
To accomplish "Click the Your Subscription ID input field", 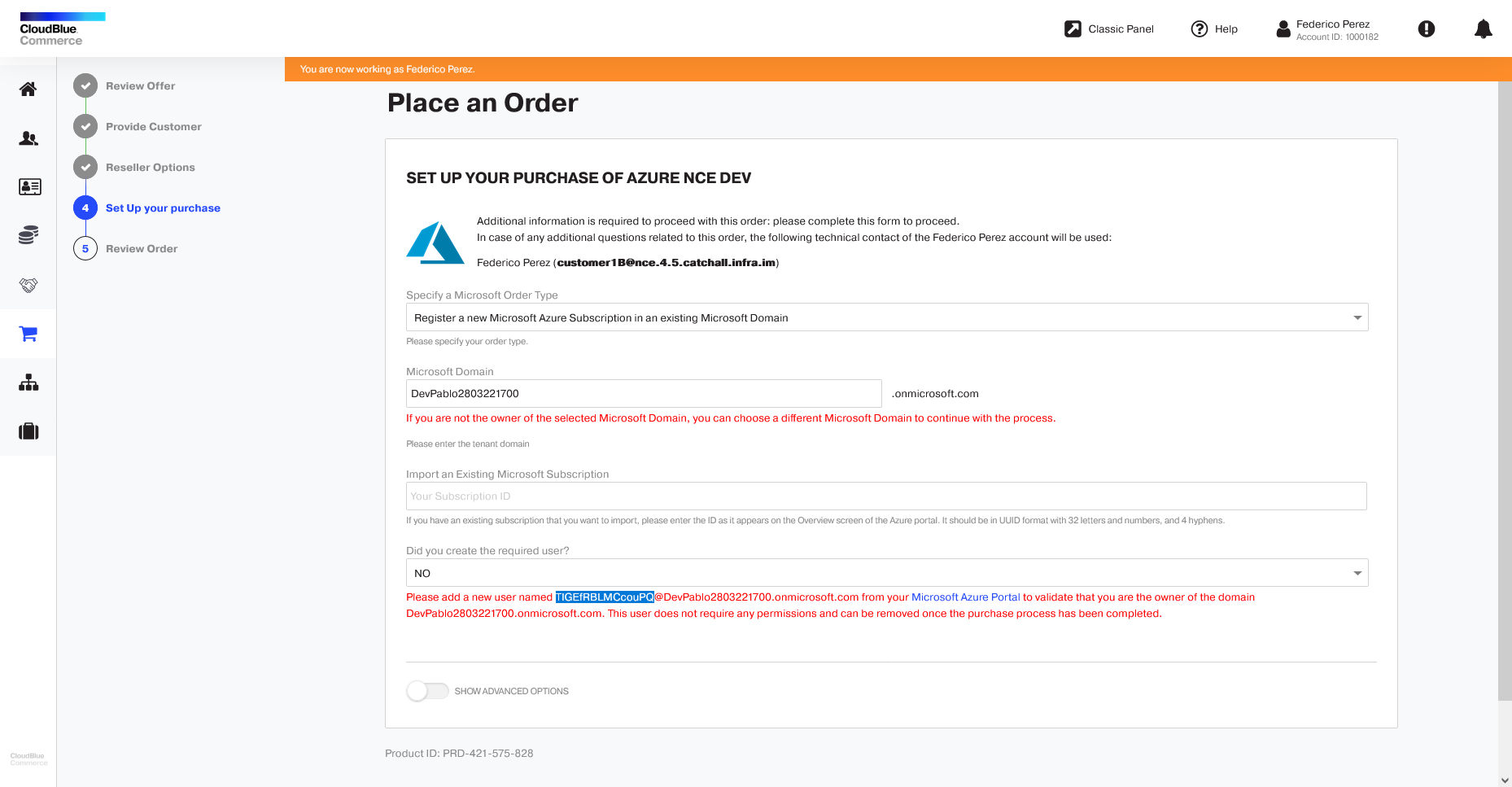I will pos(886,496).
